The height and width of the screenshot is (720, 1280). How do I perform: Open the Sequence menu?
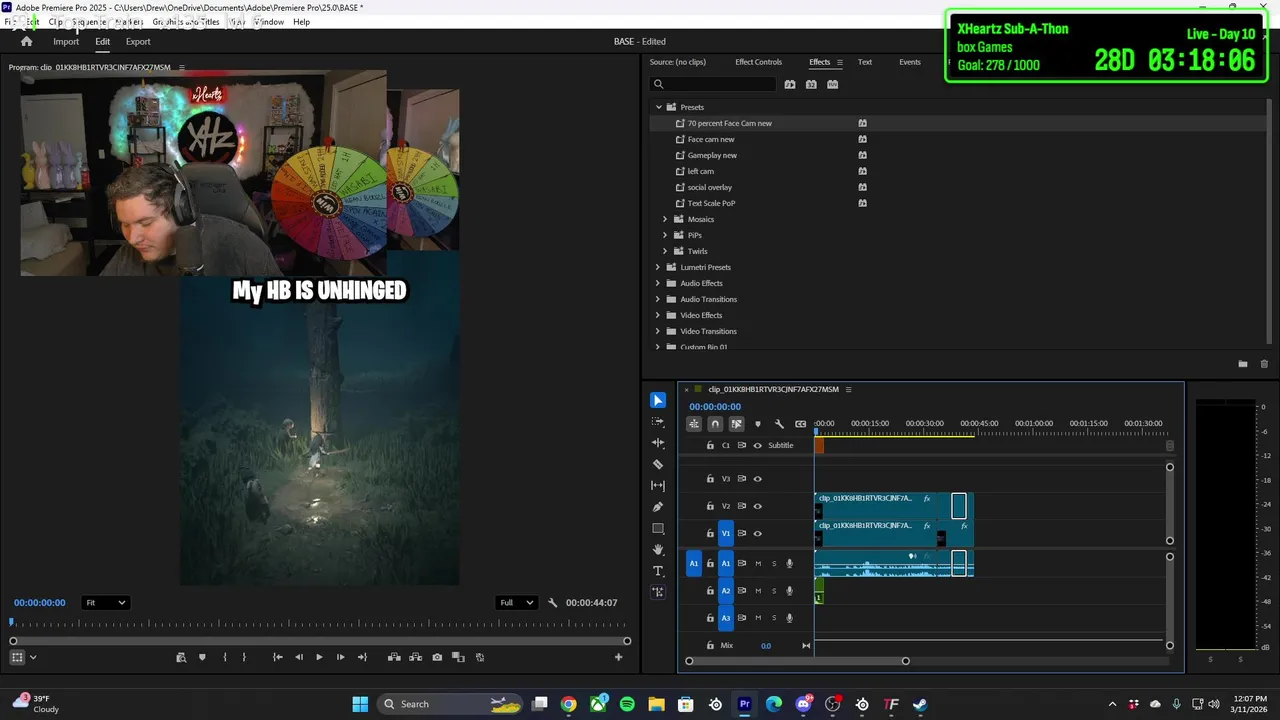click(x=87, y=22)
